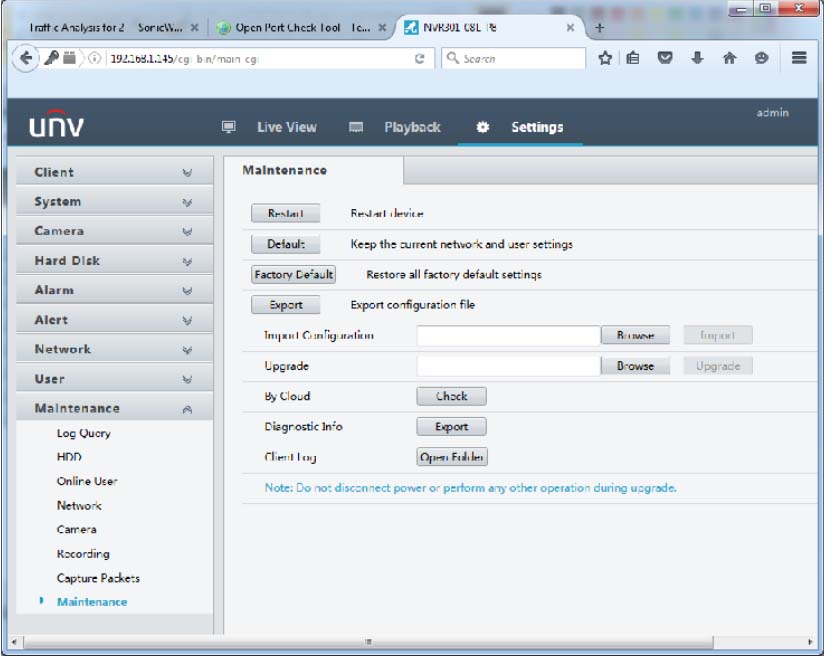This screenshot has height=658, width=825.
Task: Expand the Network sidebar section
Action: point(114,350)
